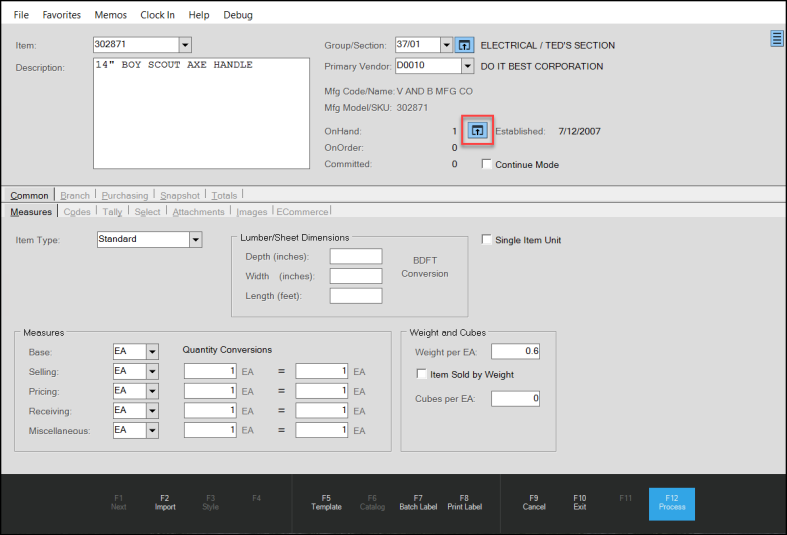The width and height of the screenshot is (787, 535).
Task: Enable the Single Item Unit checkbox
Action: point(486,239)
